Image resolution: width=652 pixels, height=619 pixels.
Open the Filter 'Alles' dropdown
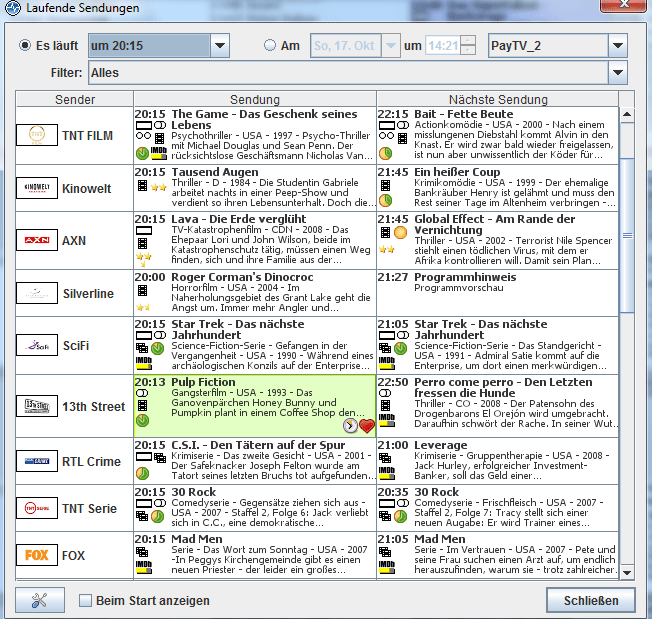click(x=617, y=73)
